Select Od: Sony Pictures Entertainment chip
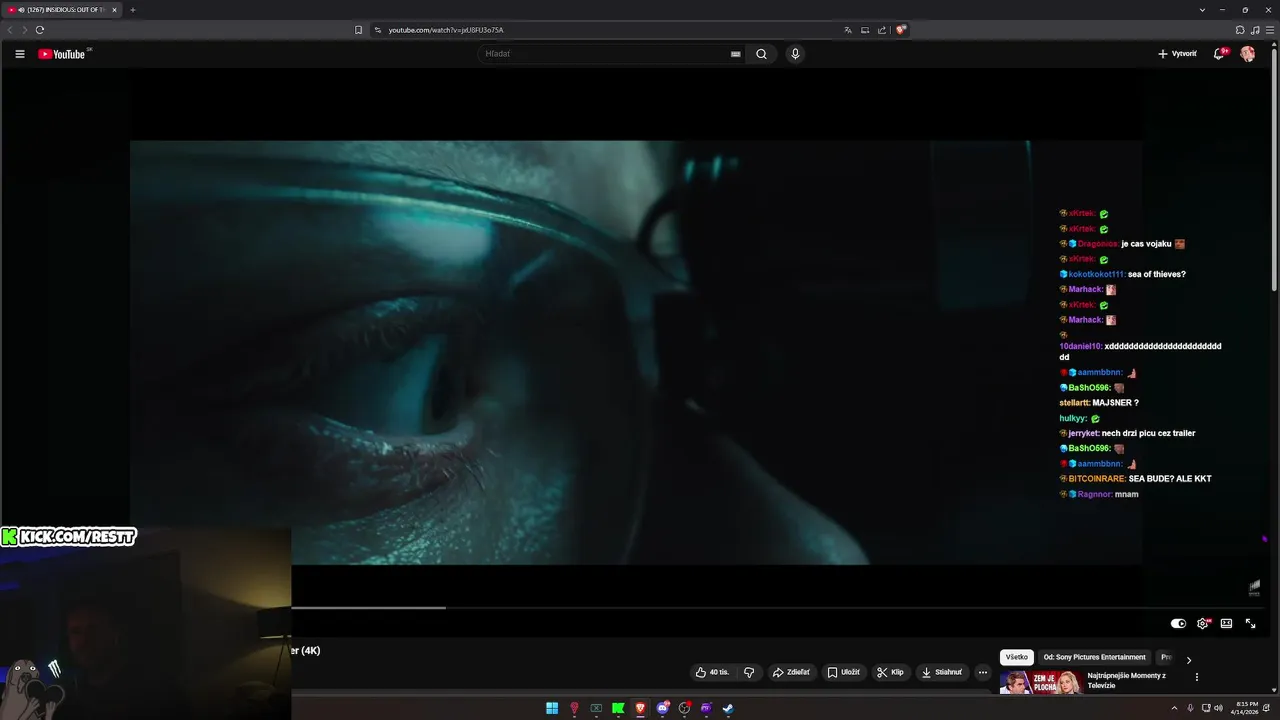This screenshot has height=720, width=1280. pyautogui.click(x=1094, y=657)
